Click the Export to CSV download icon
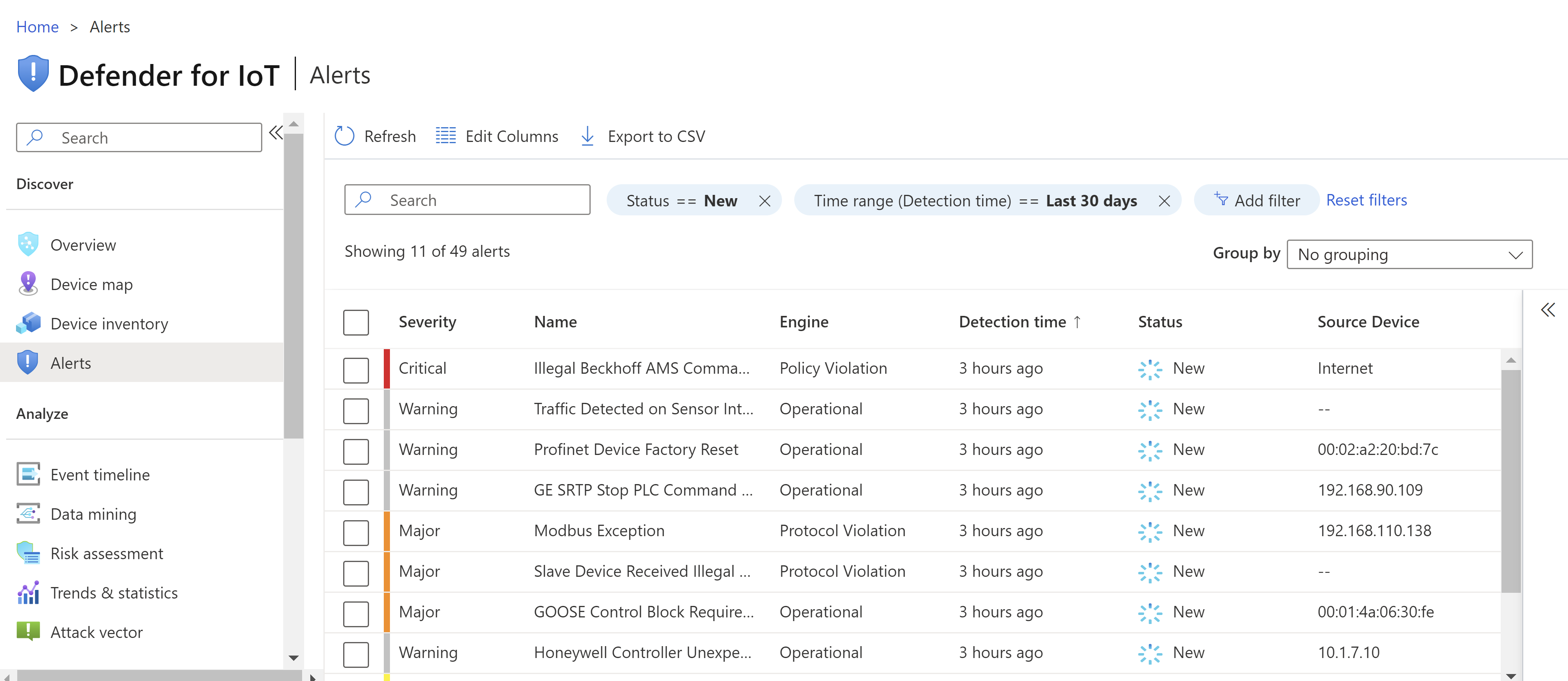This screenshot has width=1568, height=681. (587, 136)
